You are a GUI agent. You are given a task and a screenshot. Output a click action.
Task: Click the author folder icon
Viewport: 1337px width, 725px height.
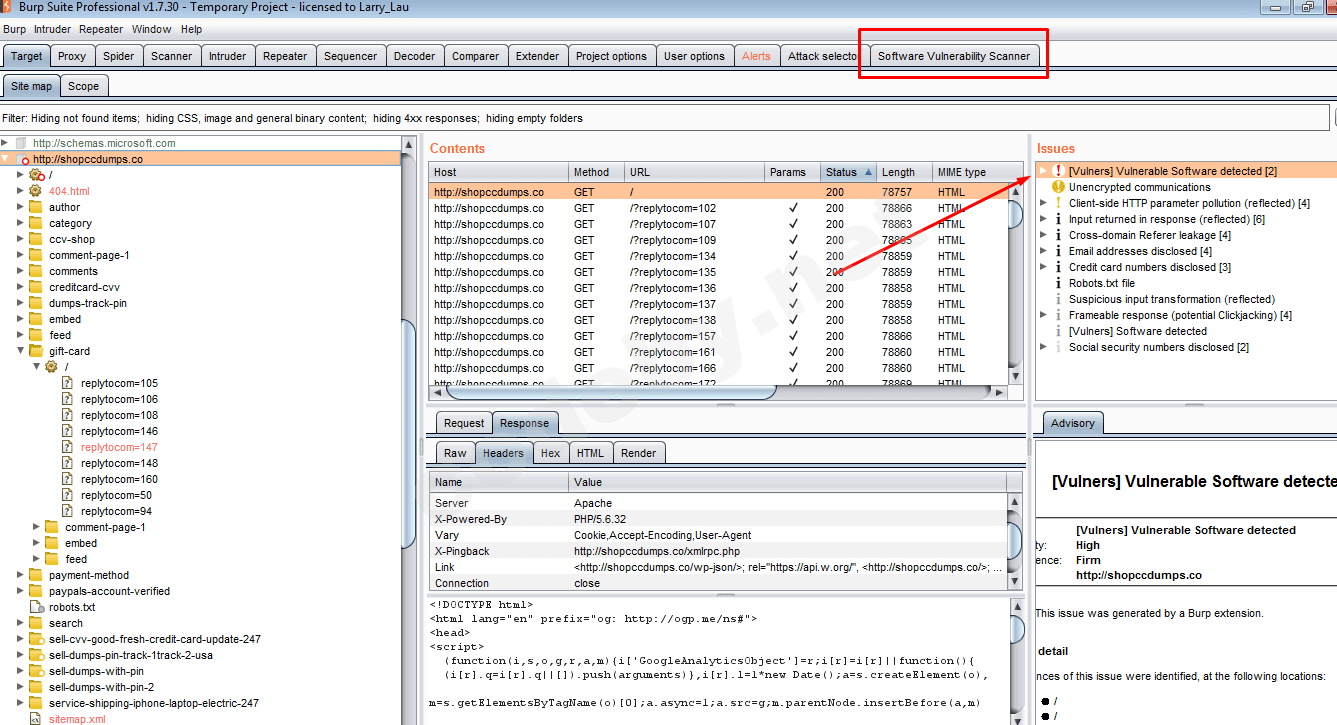(36, 207)
